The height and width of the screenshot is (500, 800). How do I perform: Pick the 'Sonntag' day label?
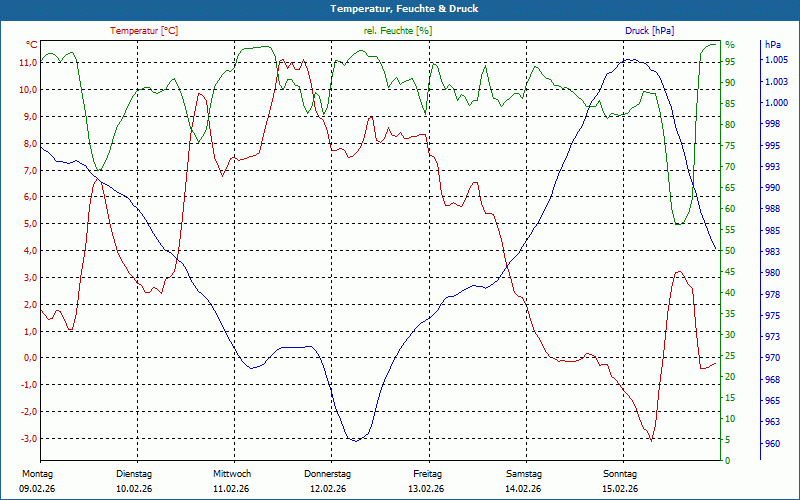point(620,474)
